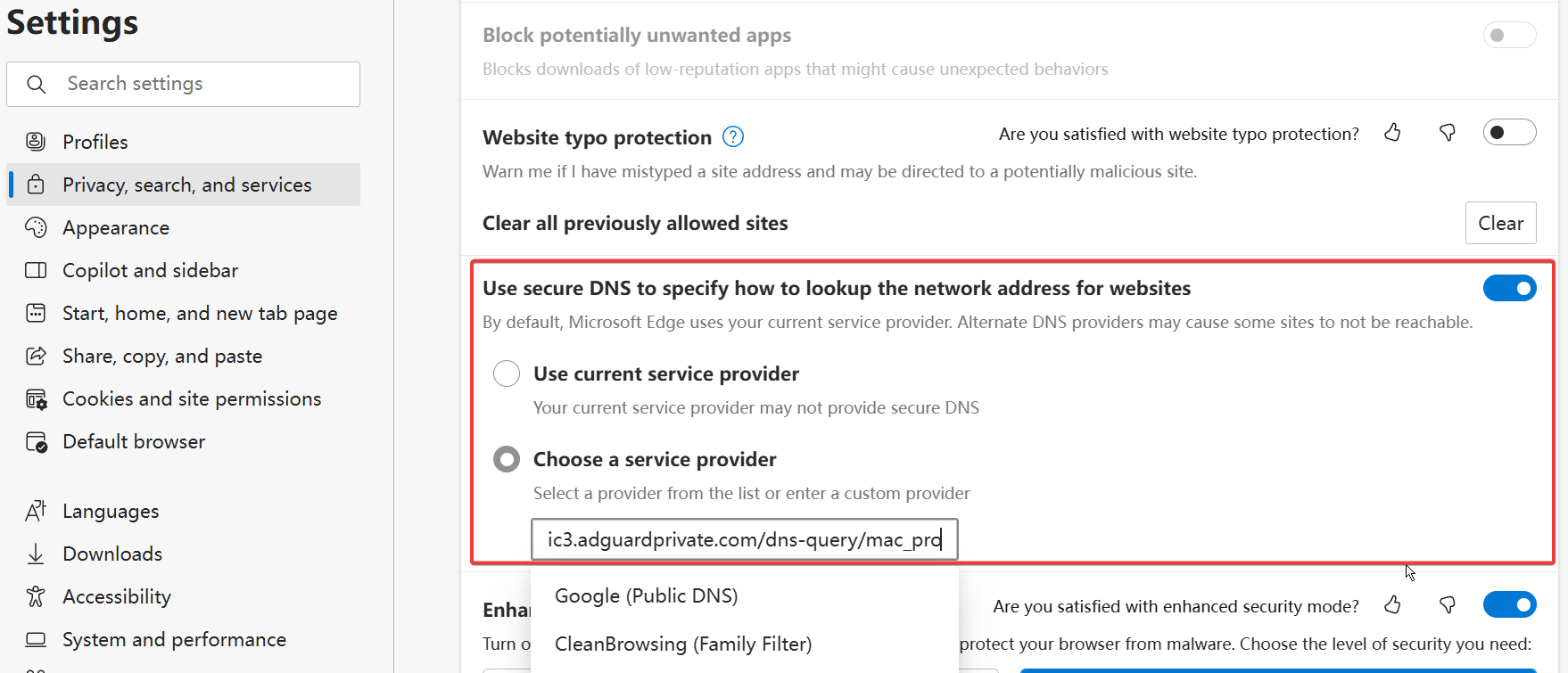Click the Accessibility icon in sidebar
1568x673 pixels.
36,596
